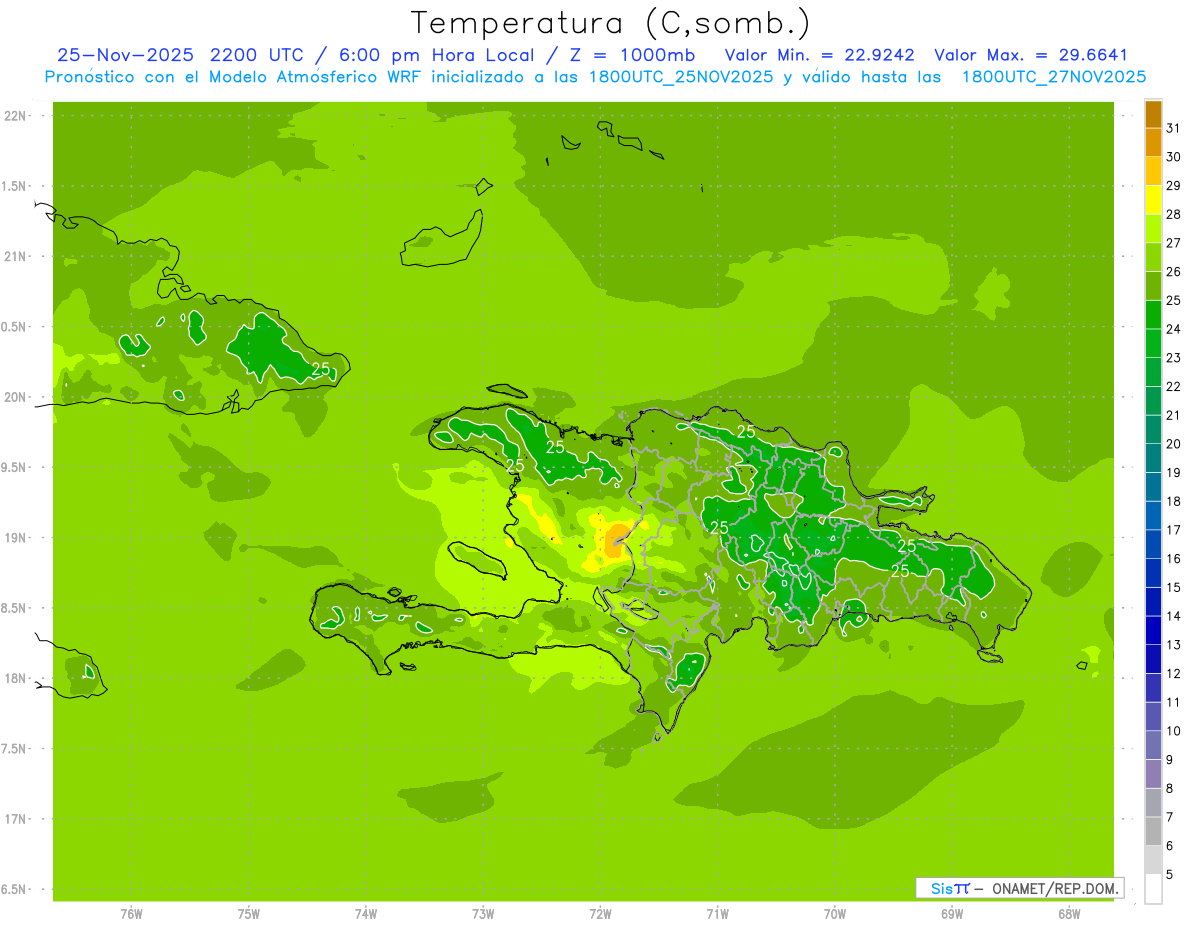Viewport: 1200px width, 927px height.
Task: Click the '75W' longitude label
Action: [249, 914]
